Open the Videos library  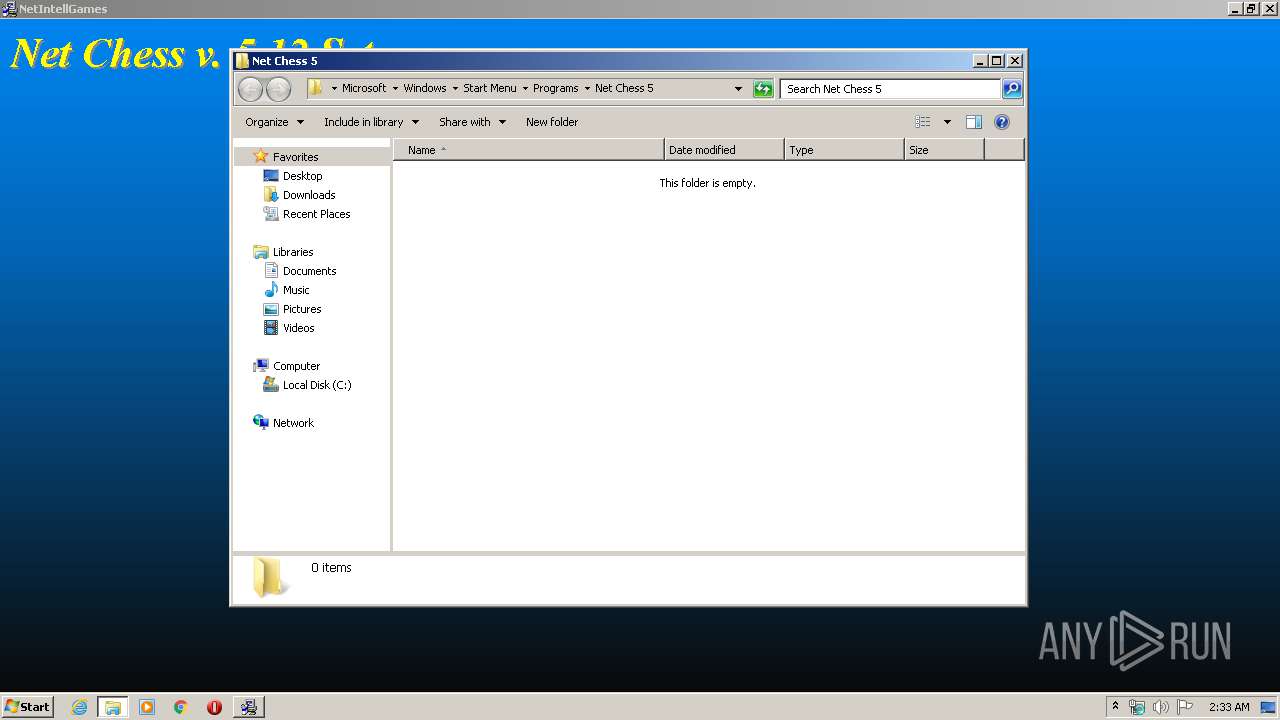pos(298,328)
